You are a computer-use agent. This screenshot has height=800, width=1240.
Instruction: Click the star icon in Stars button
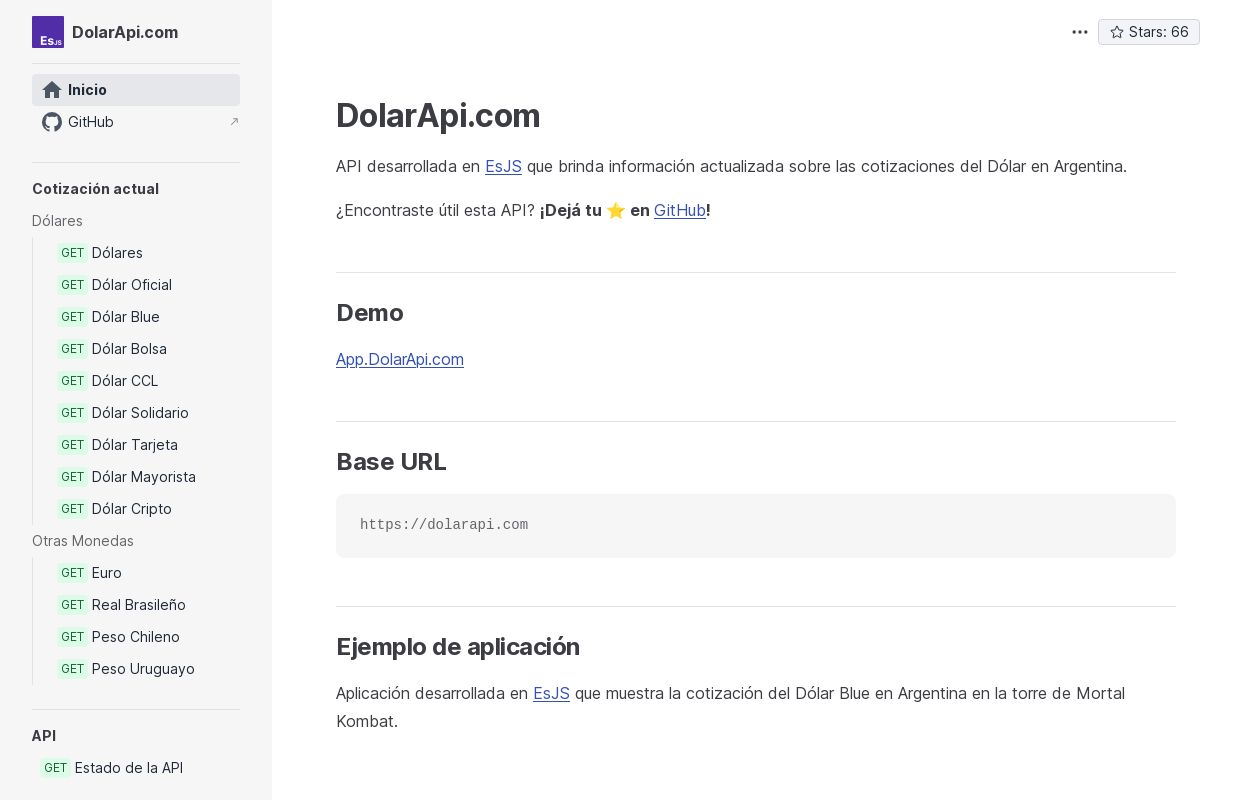point(1117,32)
